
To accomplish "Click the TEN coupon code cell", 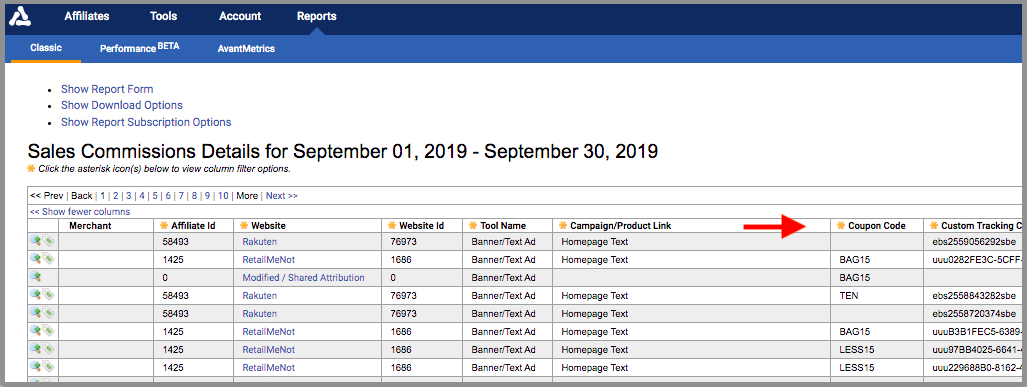I will tap(849, 295).
